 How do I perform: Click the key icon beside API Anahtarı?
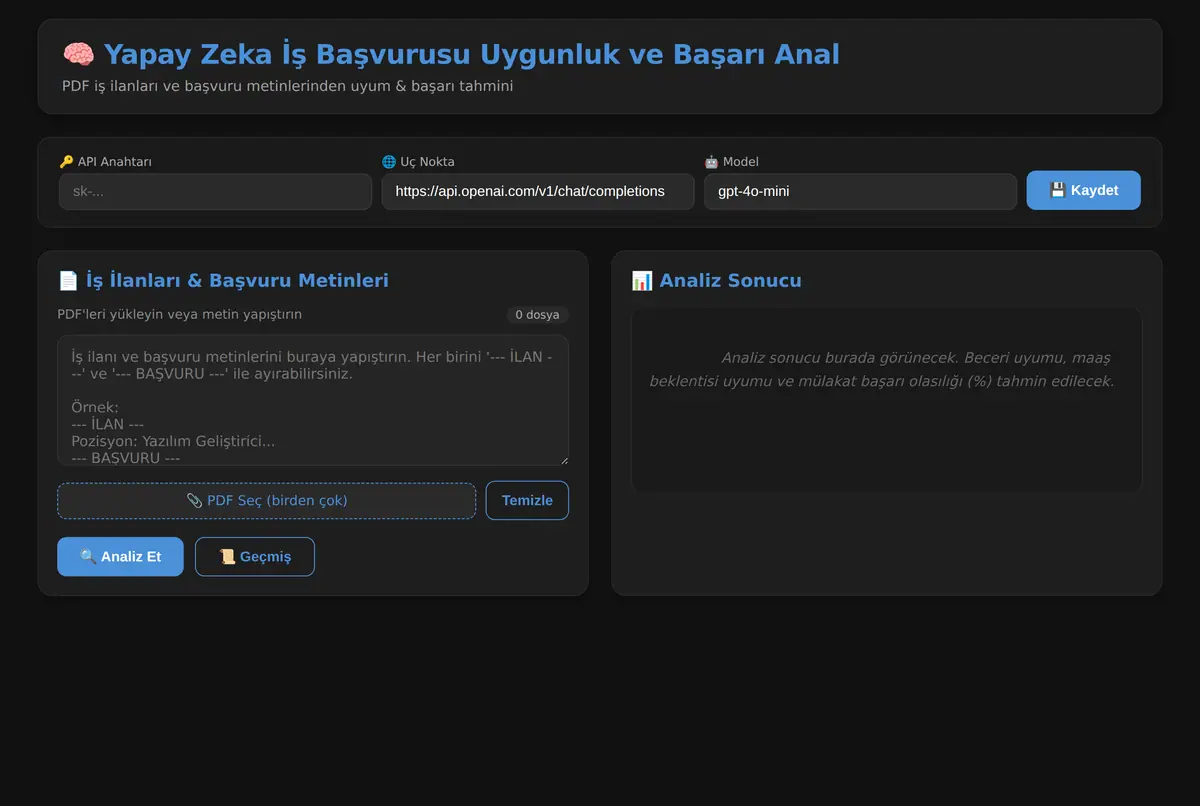(x=66, y=161)
